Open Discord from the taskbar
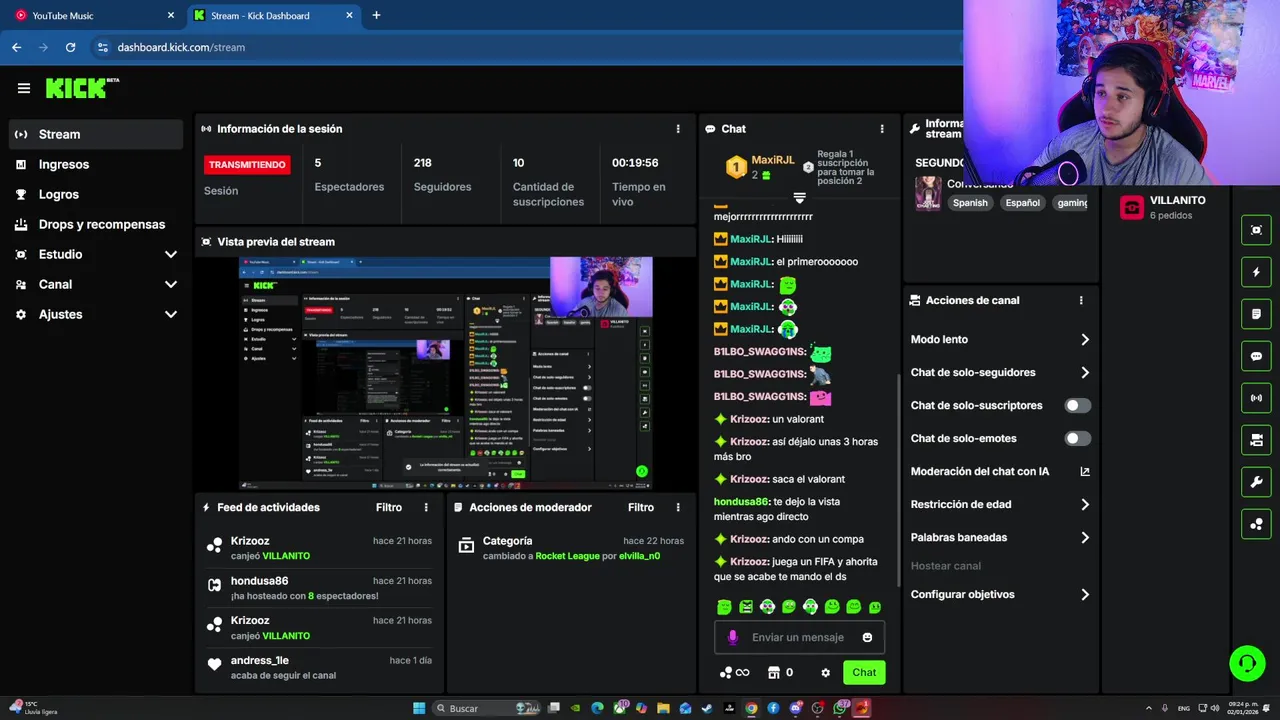The height and width of the screenshot is (720, 1280). [x=795, y=708]
